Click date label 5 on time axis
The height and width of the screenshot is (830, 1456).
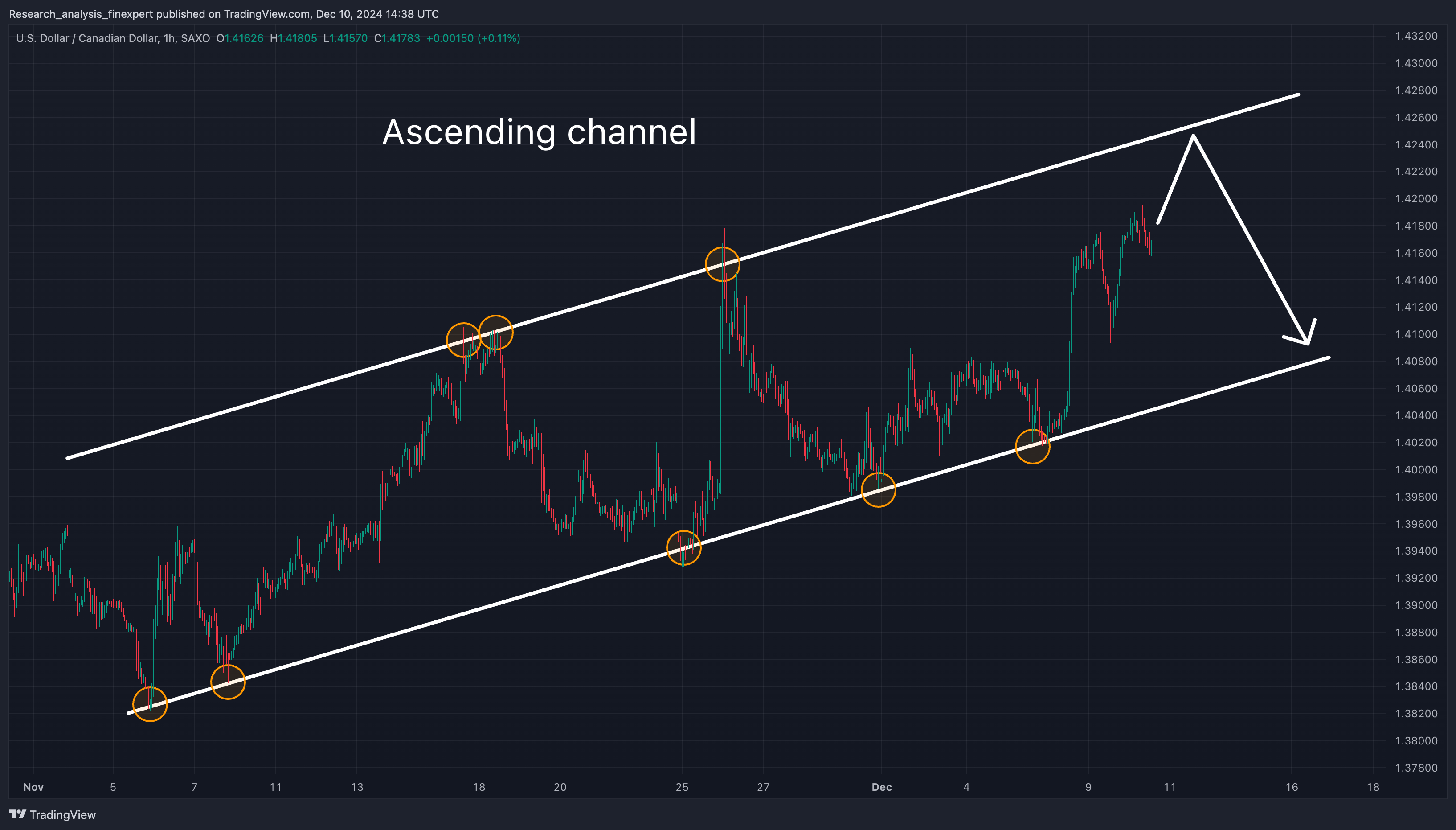tap(113, 787)
